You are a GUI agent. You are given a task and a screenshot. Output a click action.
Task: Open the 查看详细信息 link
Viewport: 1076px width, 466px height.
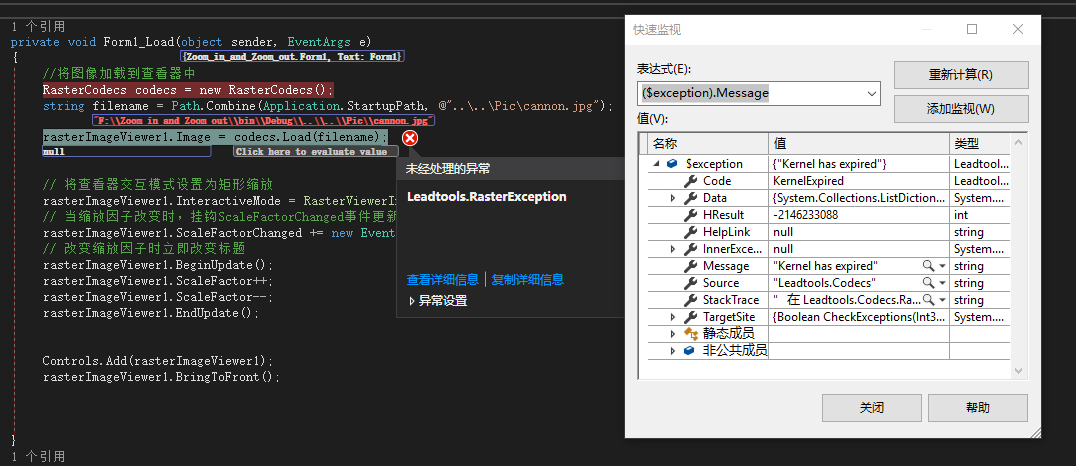point(443,279)
